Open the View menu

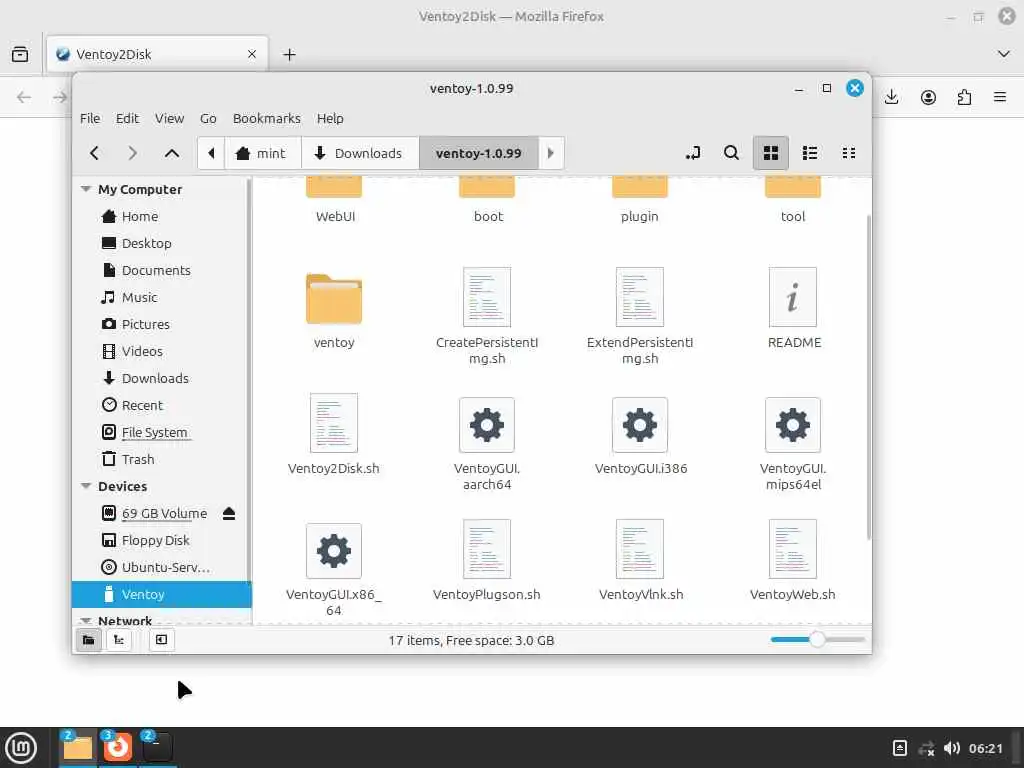[169, 118]
